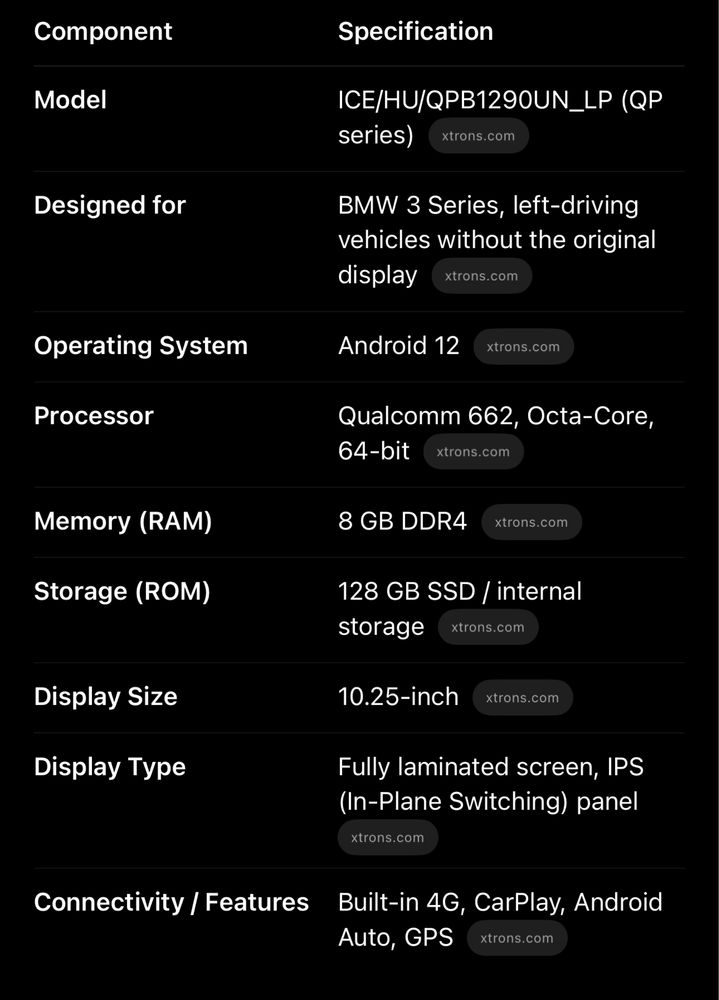Click xtrons.com chip after Auto, GPS
This screenshot has width=719, height=1000.
[517, 938]
